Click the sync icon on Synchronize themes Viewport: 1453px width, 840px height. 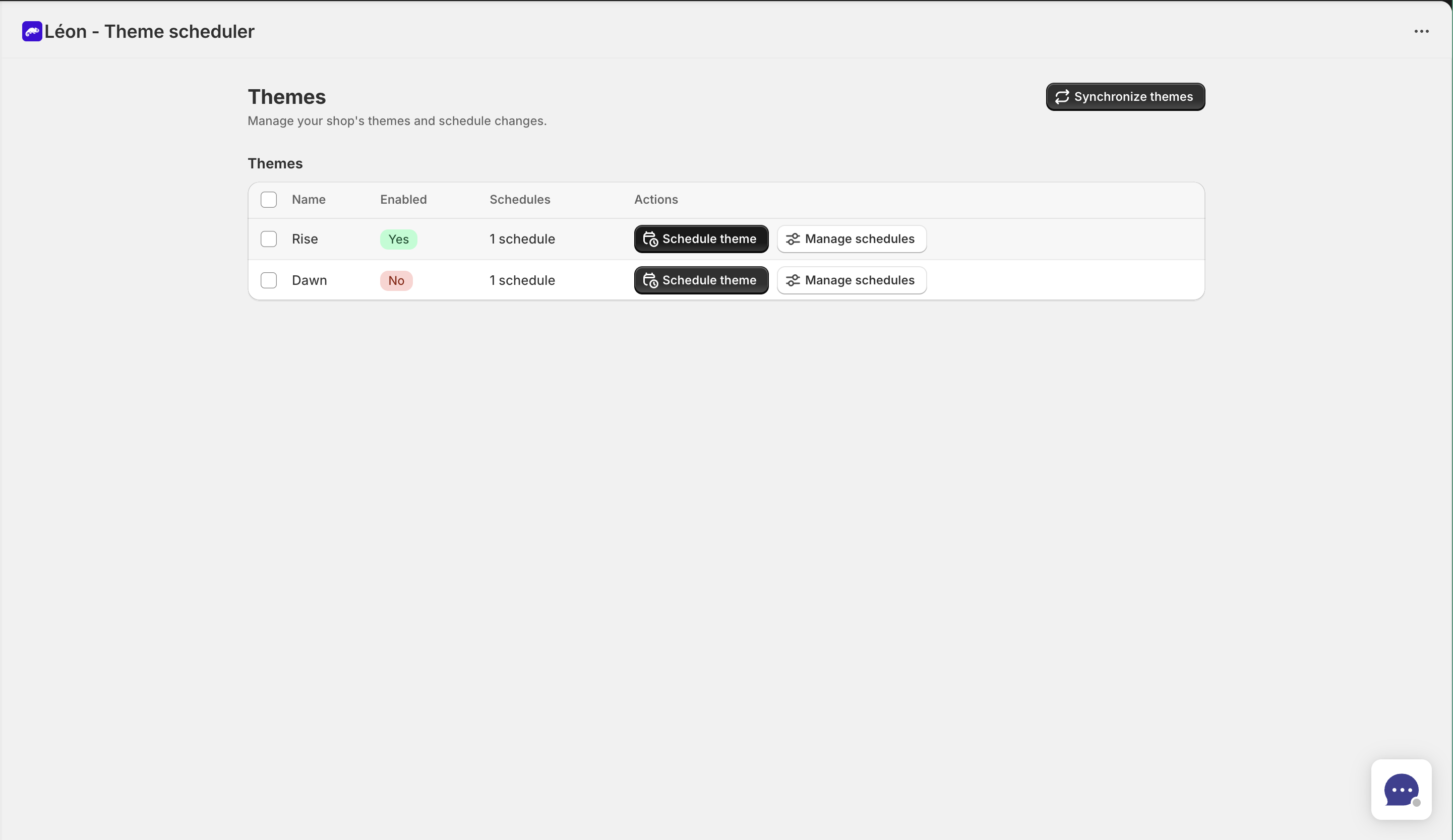1062,96
